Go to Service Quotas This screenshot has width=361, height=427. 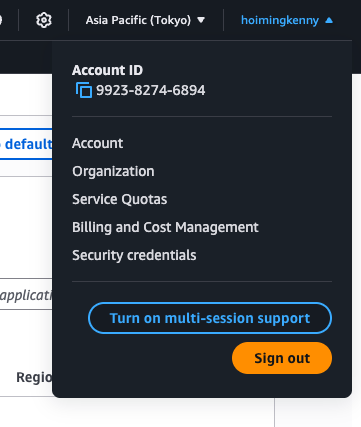point(120,199)
